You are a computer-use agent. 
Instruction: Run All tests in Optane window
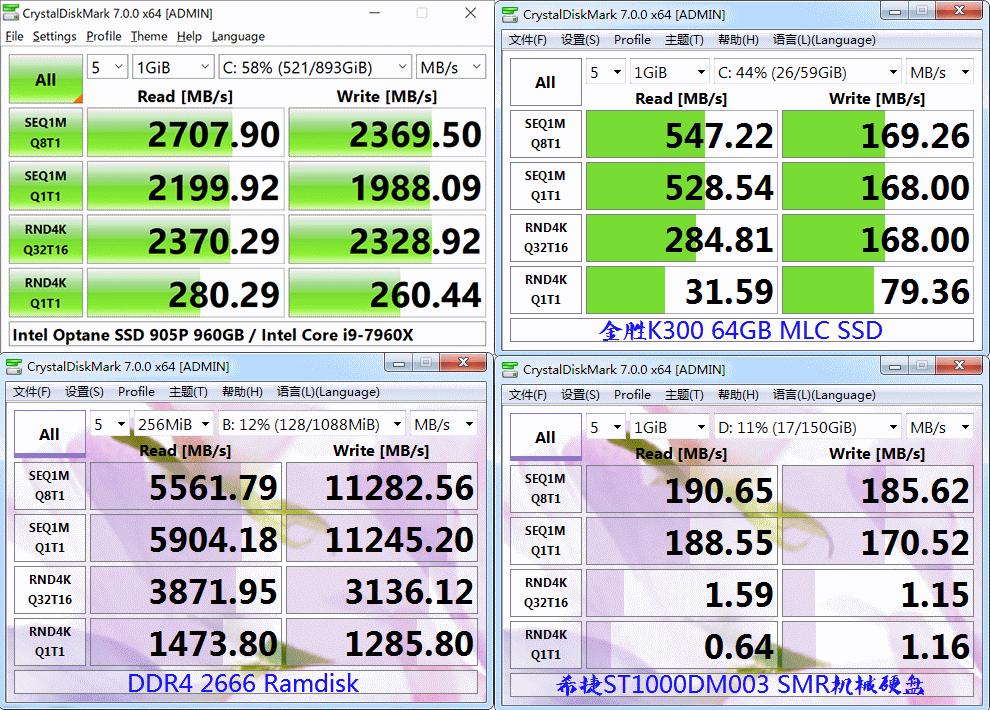click(x=45, y=80)
